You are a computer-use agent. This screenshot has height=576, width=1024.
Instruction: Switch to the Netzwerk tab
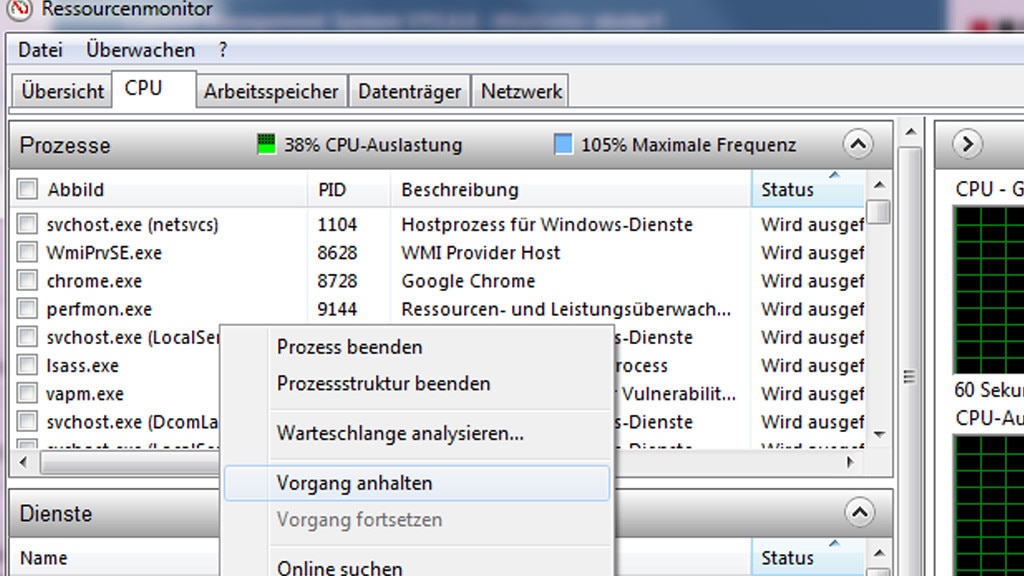coord(521,91)
